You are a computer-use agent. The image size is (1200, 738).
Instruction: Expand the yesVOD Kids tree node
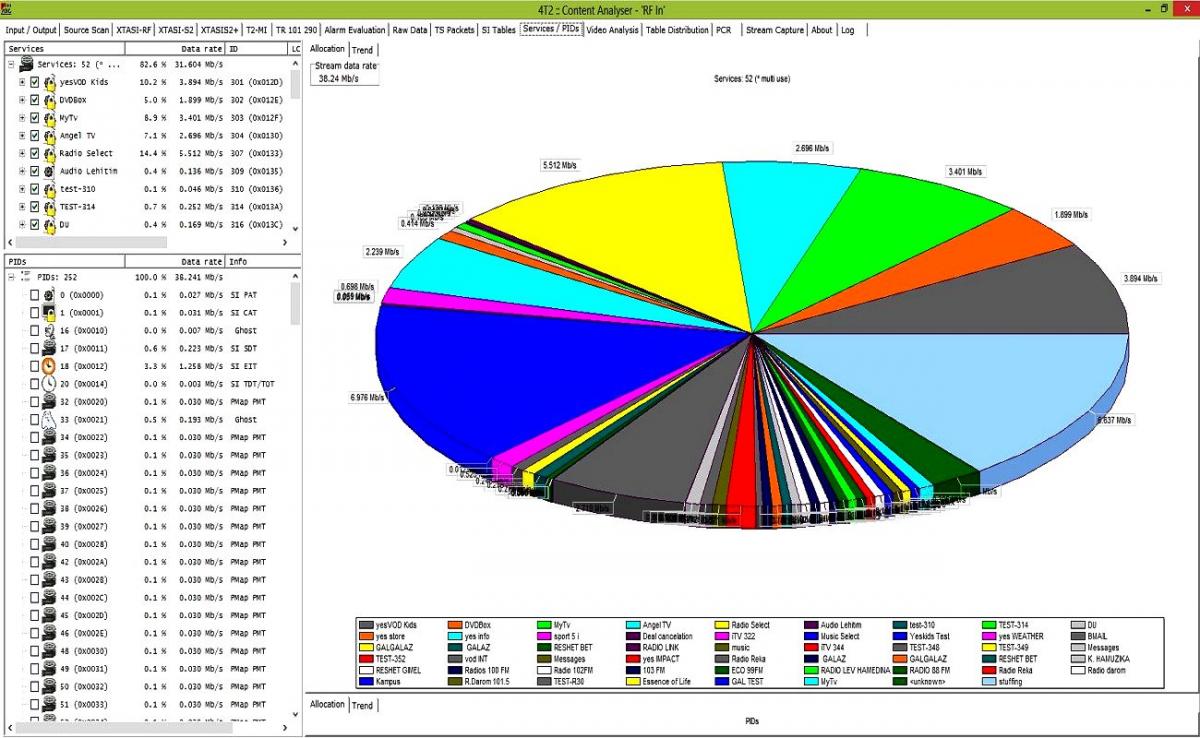click(22, 82)
